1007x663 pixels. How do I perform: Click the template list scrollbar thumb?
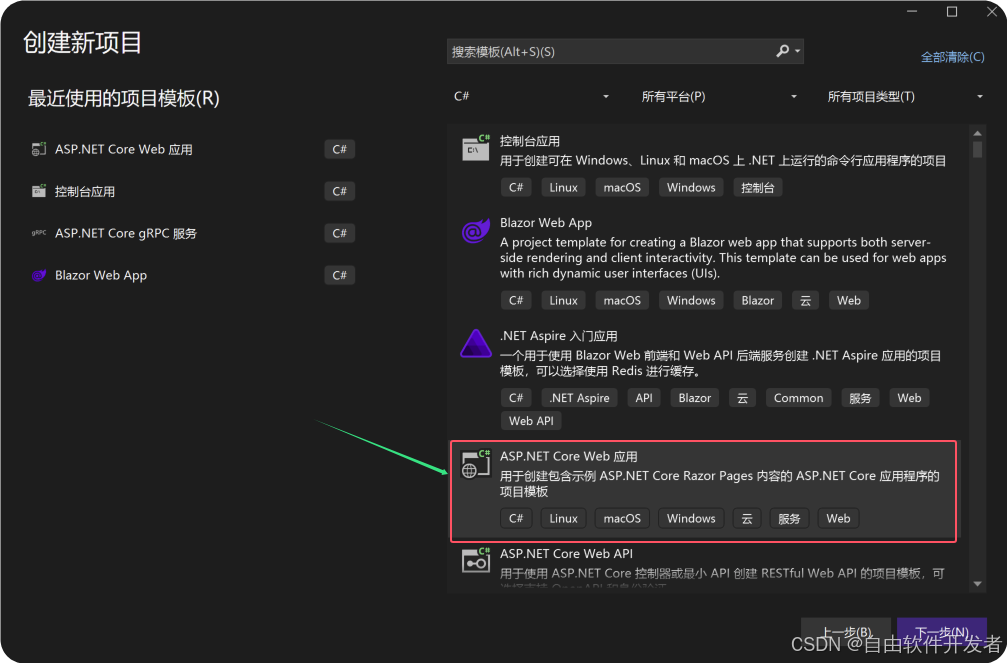[x=977, y=150]
